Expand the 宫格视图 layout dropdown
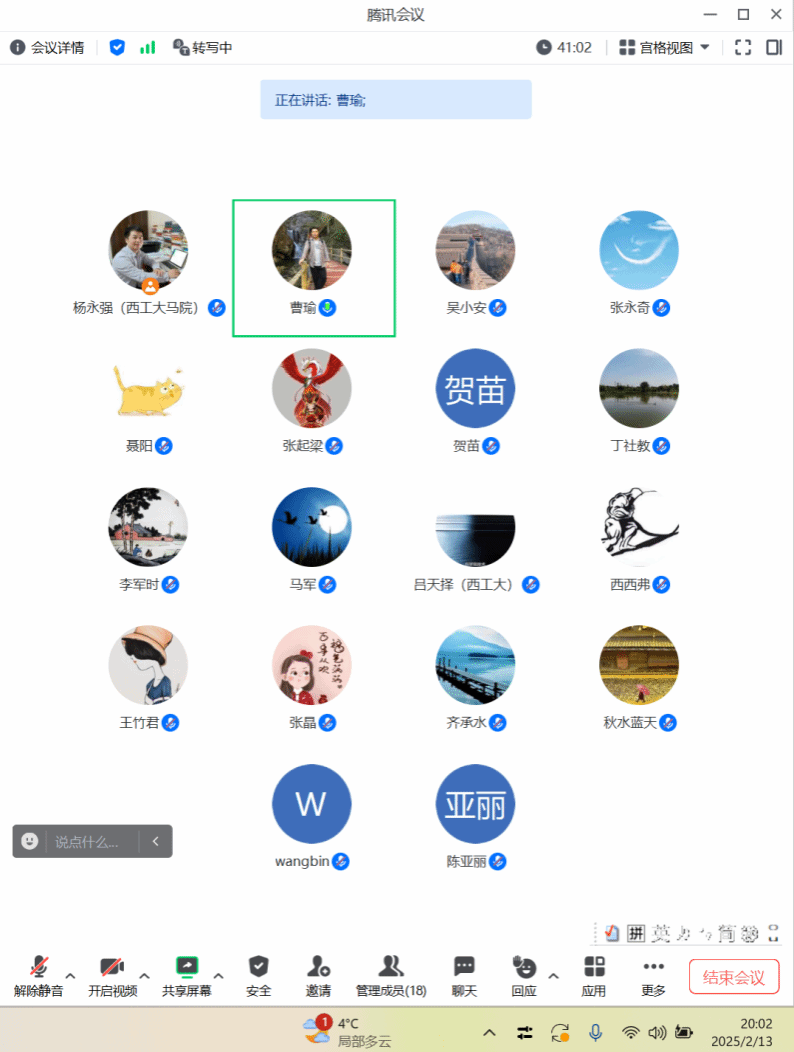Viewport: 794px width, 1052px height. coord(664,48)
